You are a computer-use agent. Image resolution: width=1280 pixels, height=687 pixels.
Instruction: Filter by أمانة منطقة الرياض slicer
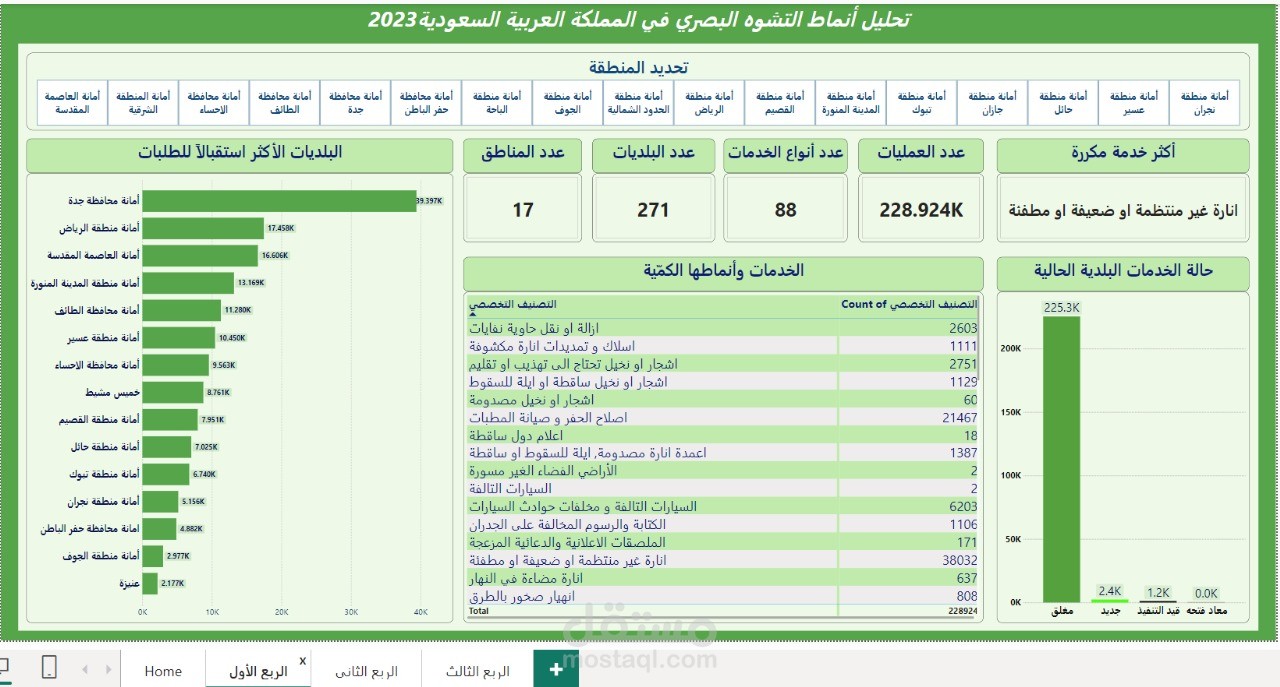click(709, 103)
